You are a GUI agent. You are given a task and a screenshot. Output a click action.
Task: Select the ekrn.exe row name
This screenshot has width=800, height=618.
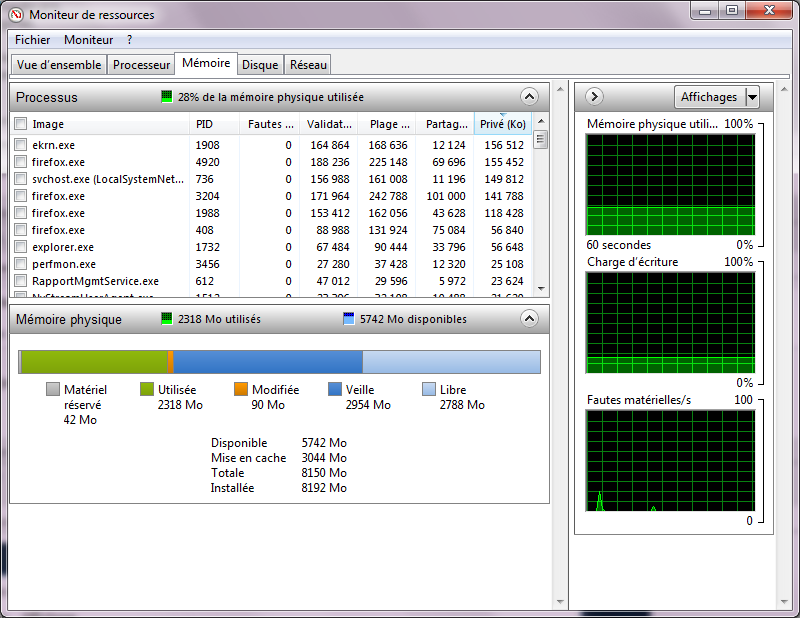(x=54, y=145)
